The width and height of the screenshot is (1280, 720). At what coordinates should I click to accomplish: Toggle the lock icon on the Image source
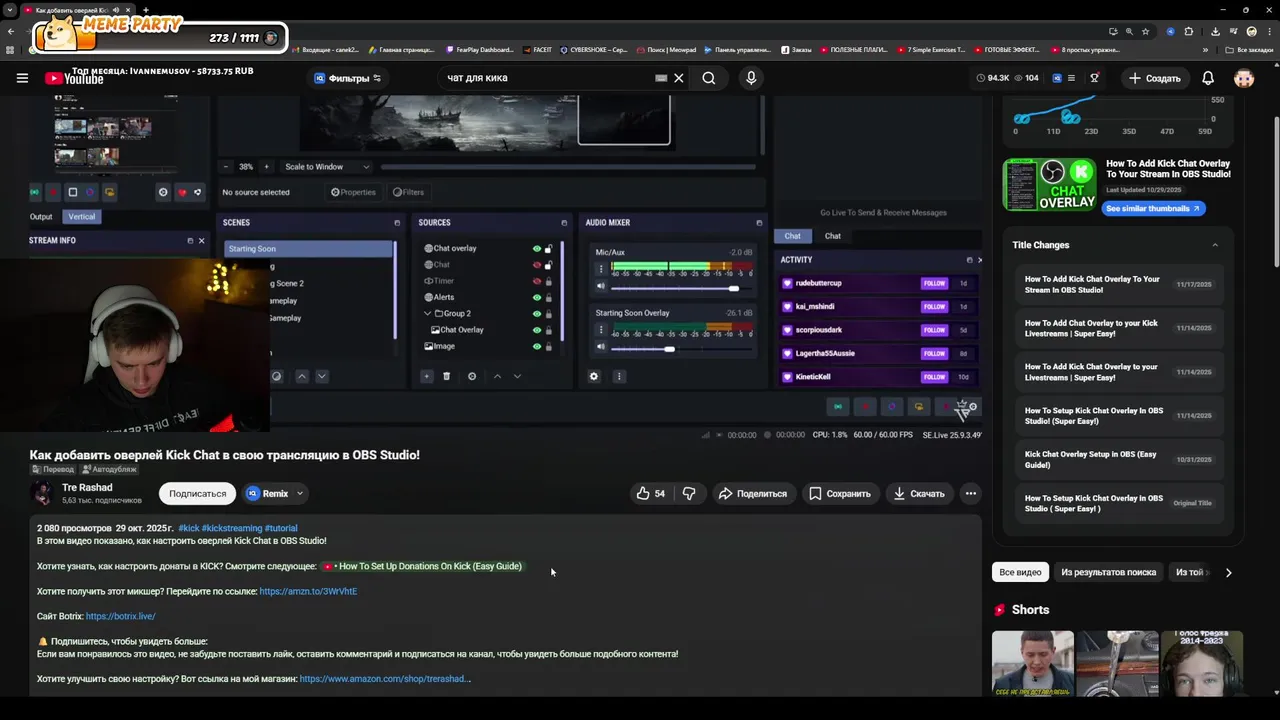click(548, 346)
